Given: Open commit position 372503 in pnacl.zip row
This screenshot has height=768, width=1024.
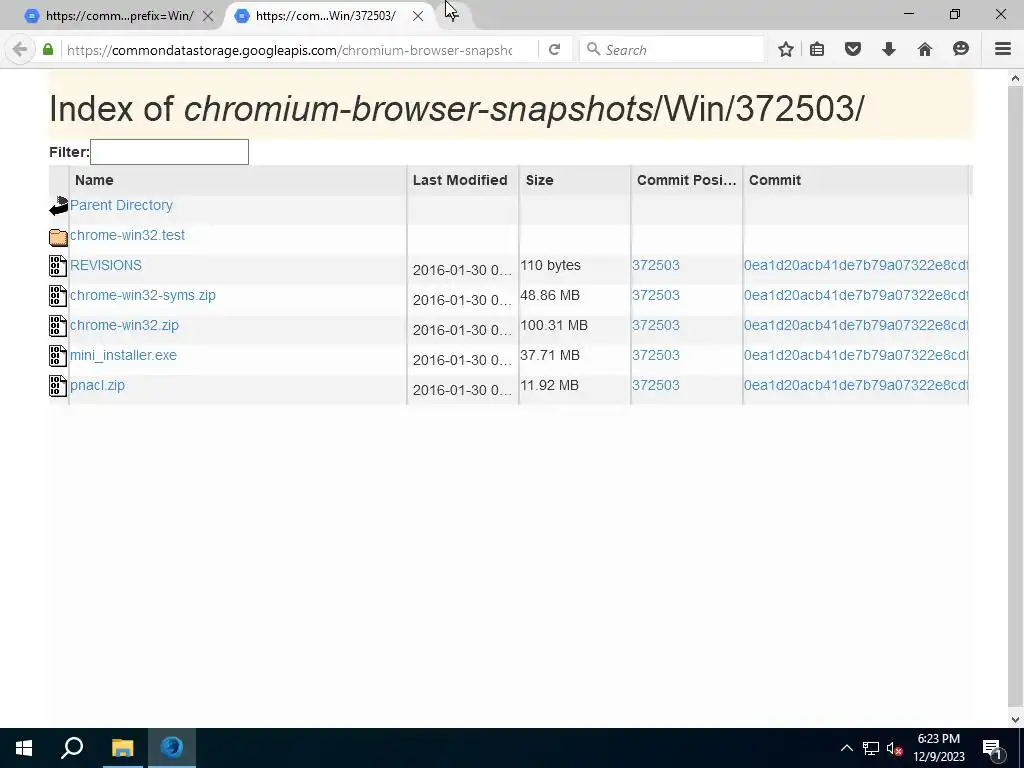Looking at the screenshot, I should (x=656, y=385).
